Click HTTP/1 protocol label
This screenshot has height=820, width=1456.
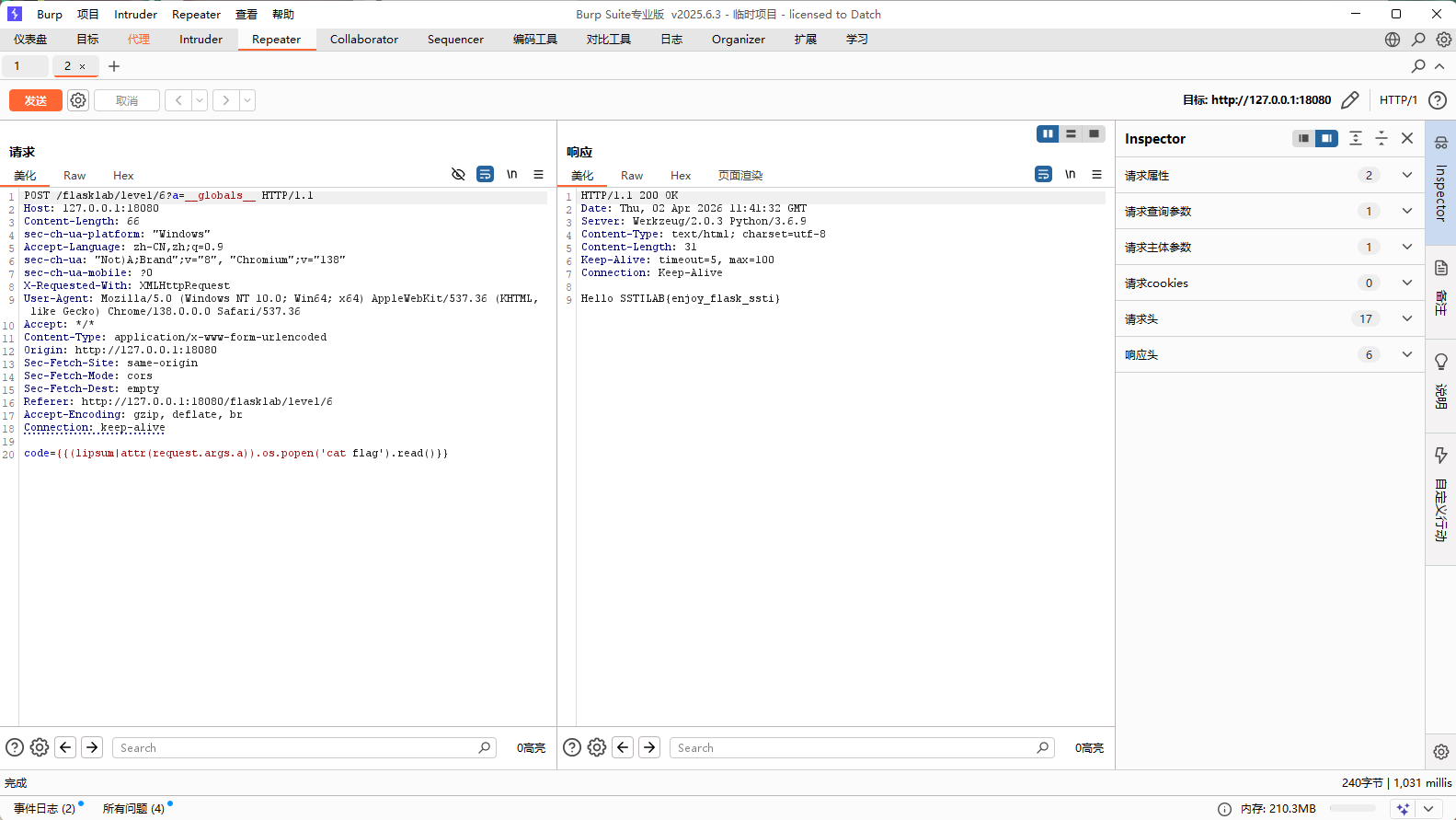click(x=1398, y=100)
